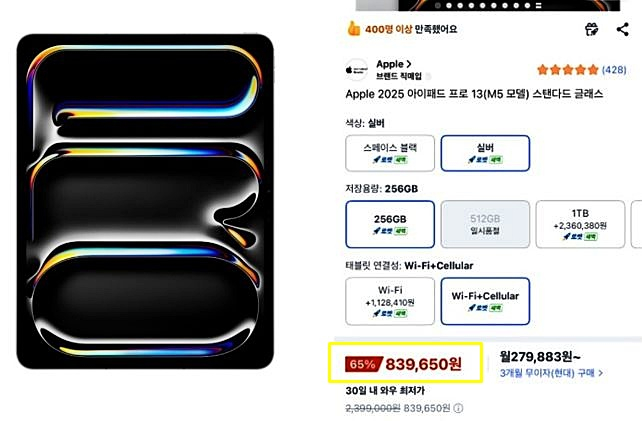Choose the 1TB storage option
This screenshot has height=421, width=642.
coord(580,224)
